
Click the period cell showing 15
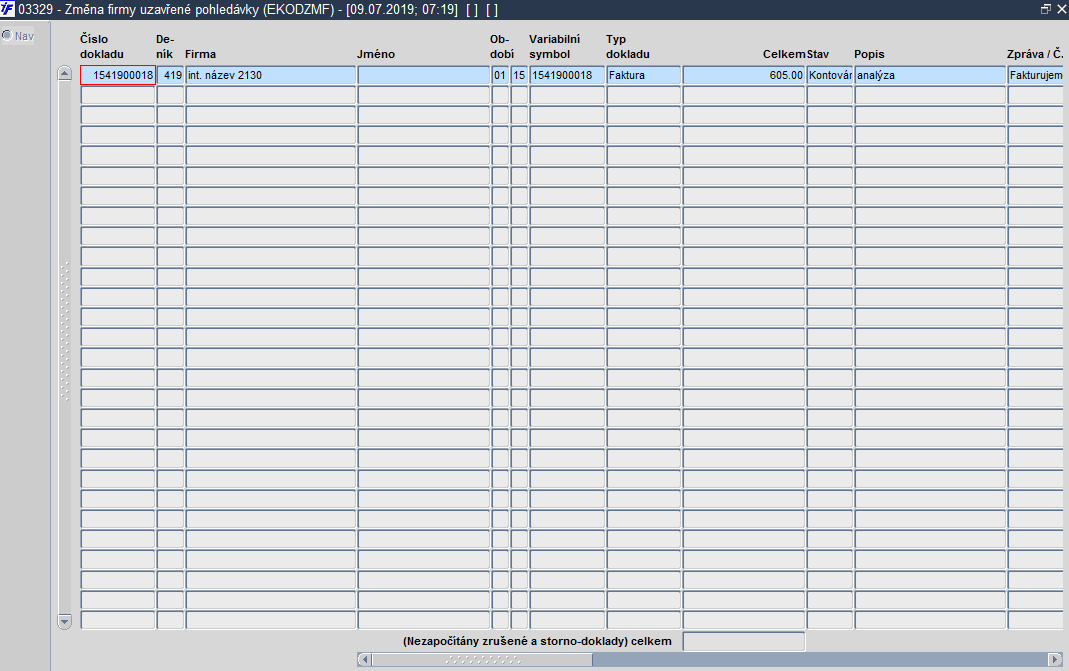520,75
